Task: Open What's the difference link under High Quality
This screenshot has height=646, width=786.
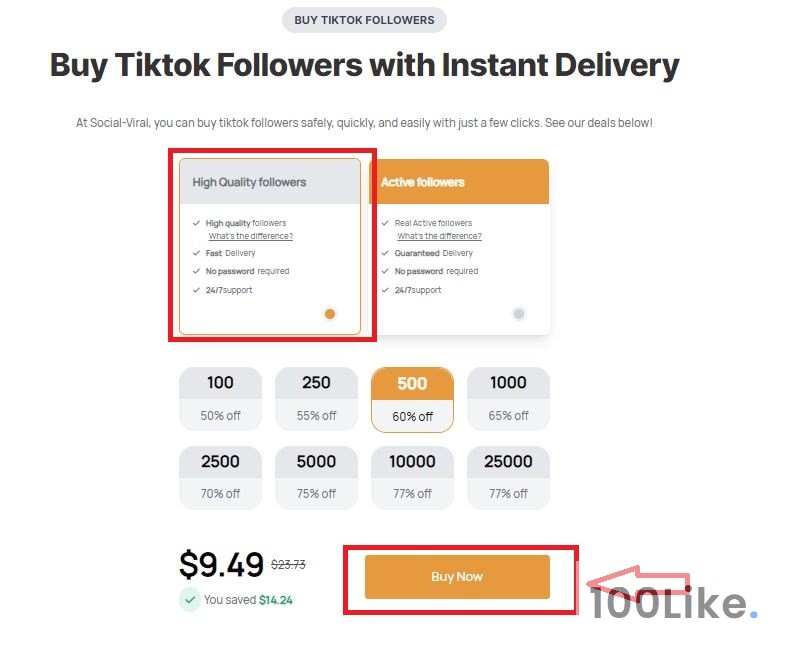Action: pos(251,237)
